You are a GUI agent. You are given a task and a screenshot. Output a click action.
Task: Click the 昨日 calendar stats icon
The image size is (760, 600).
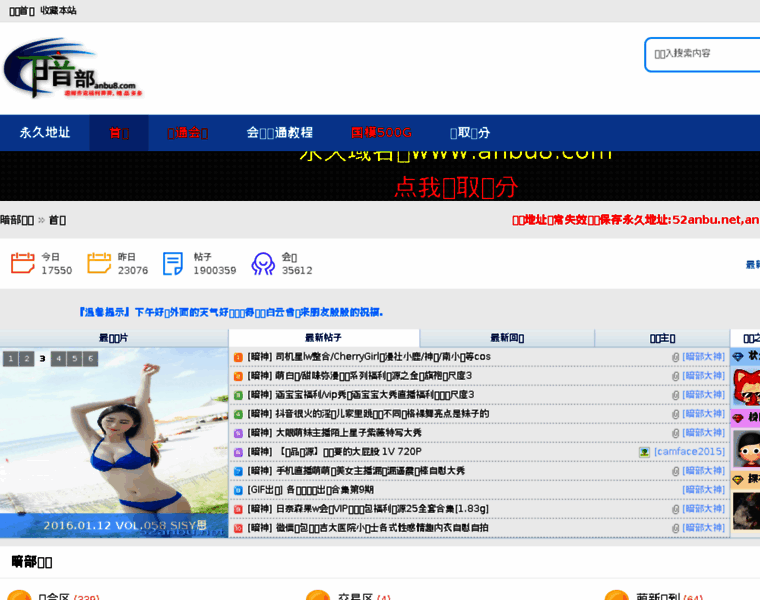click(x=99, y=264)
